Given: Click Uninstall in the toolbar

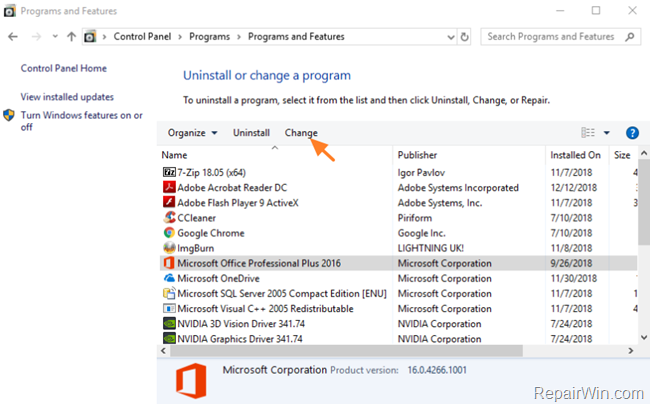Looking at the screenshot, I should 251,133.
